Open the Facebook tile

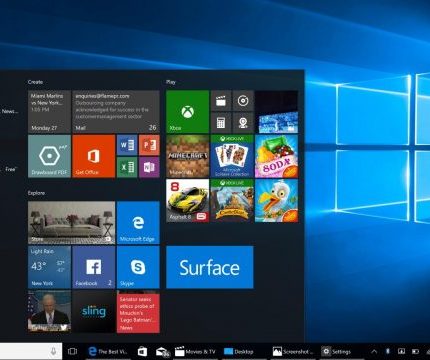[x=94, y=267]
